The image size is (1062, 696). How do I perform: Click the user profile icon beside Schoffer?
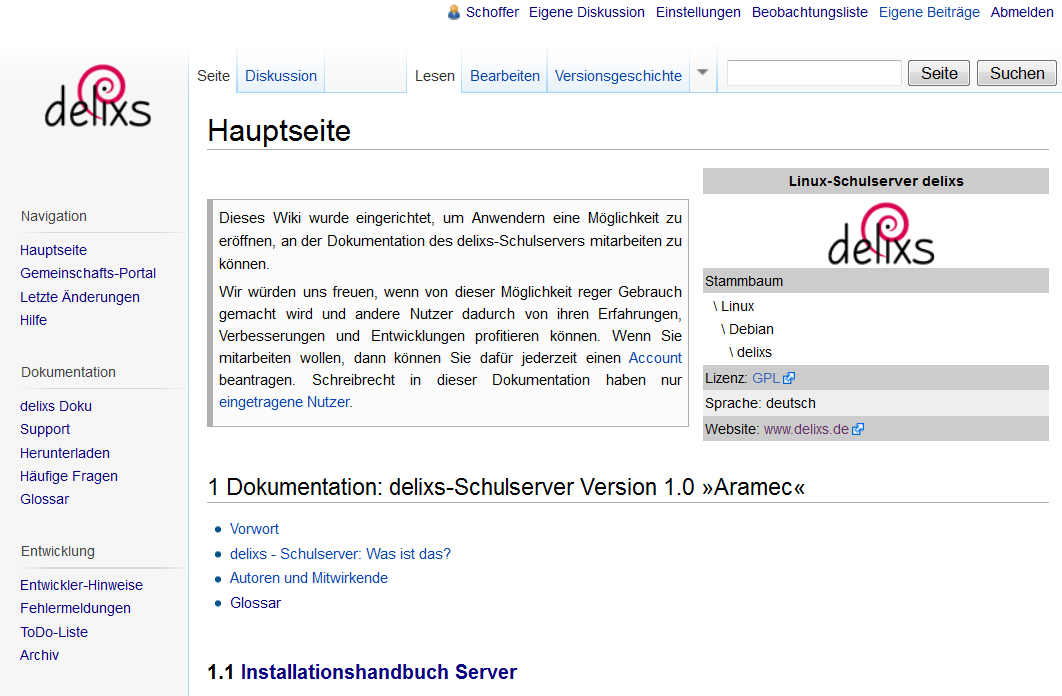(453, 12)
